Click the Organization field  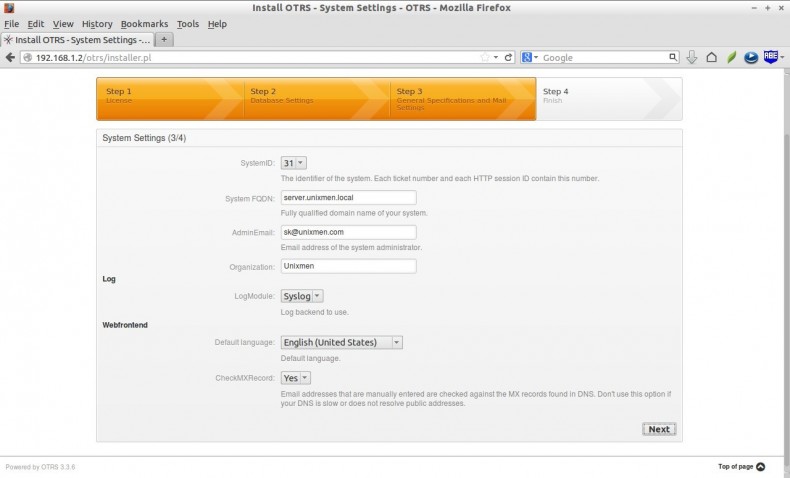(x=348, y=266)
